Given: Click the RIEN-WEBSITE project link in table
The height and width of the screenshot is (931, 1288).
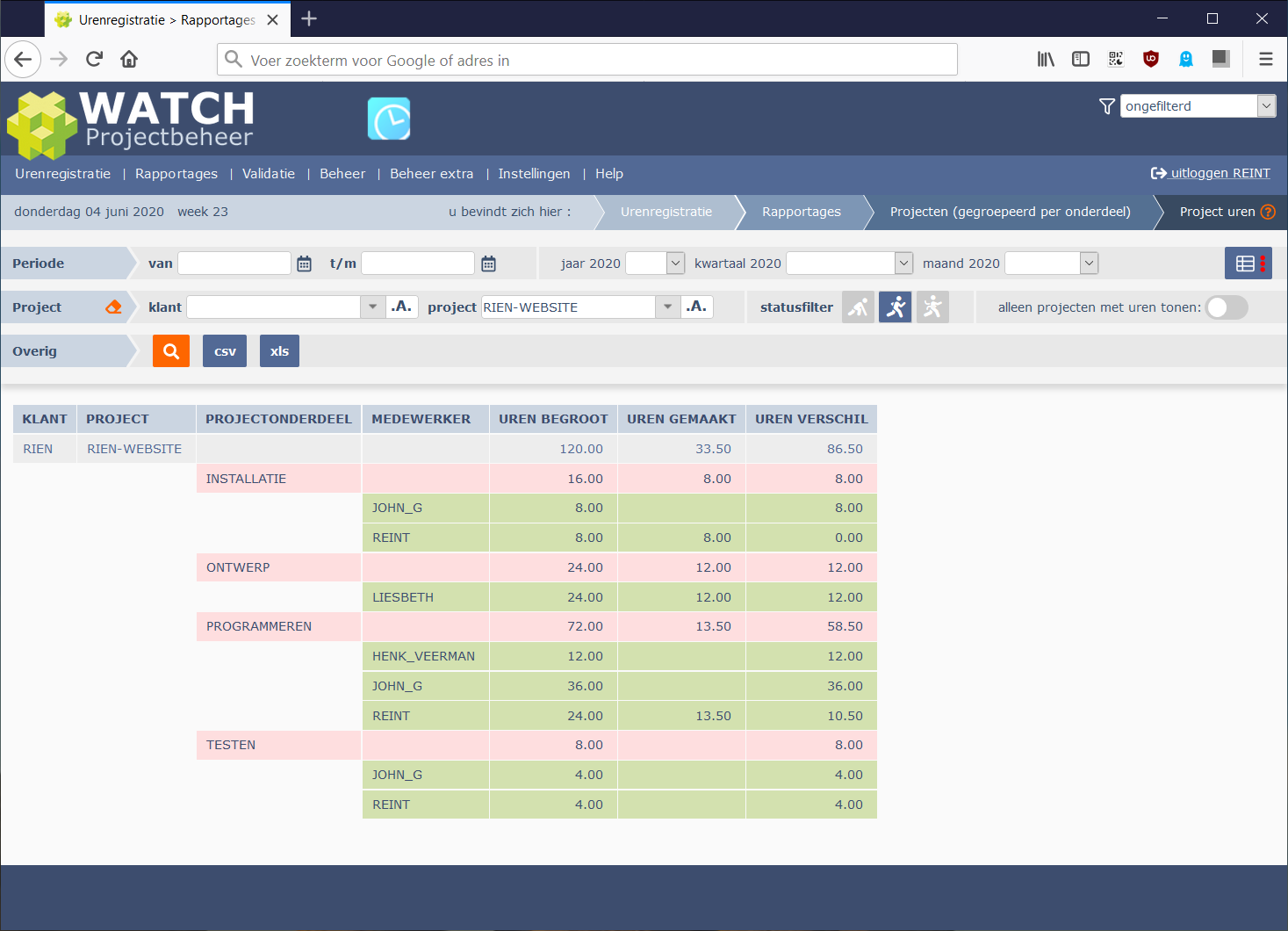Looking at the screenshot, I should (134, 449).
